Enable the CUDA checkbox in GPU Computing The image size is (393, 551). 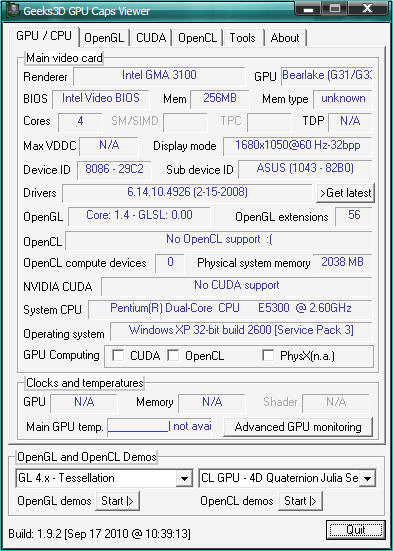(x=117, y=356)
